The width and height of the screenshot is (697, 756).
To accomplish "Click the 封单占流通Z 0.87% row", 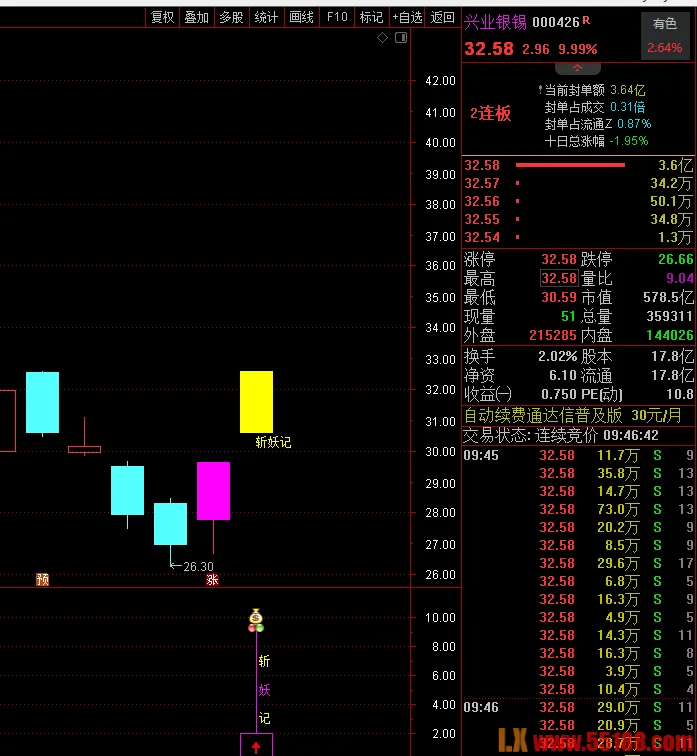I will (598, 124).
